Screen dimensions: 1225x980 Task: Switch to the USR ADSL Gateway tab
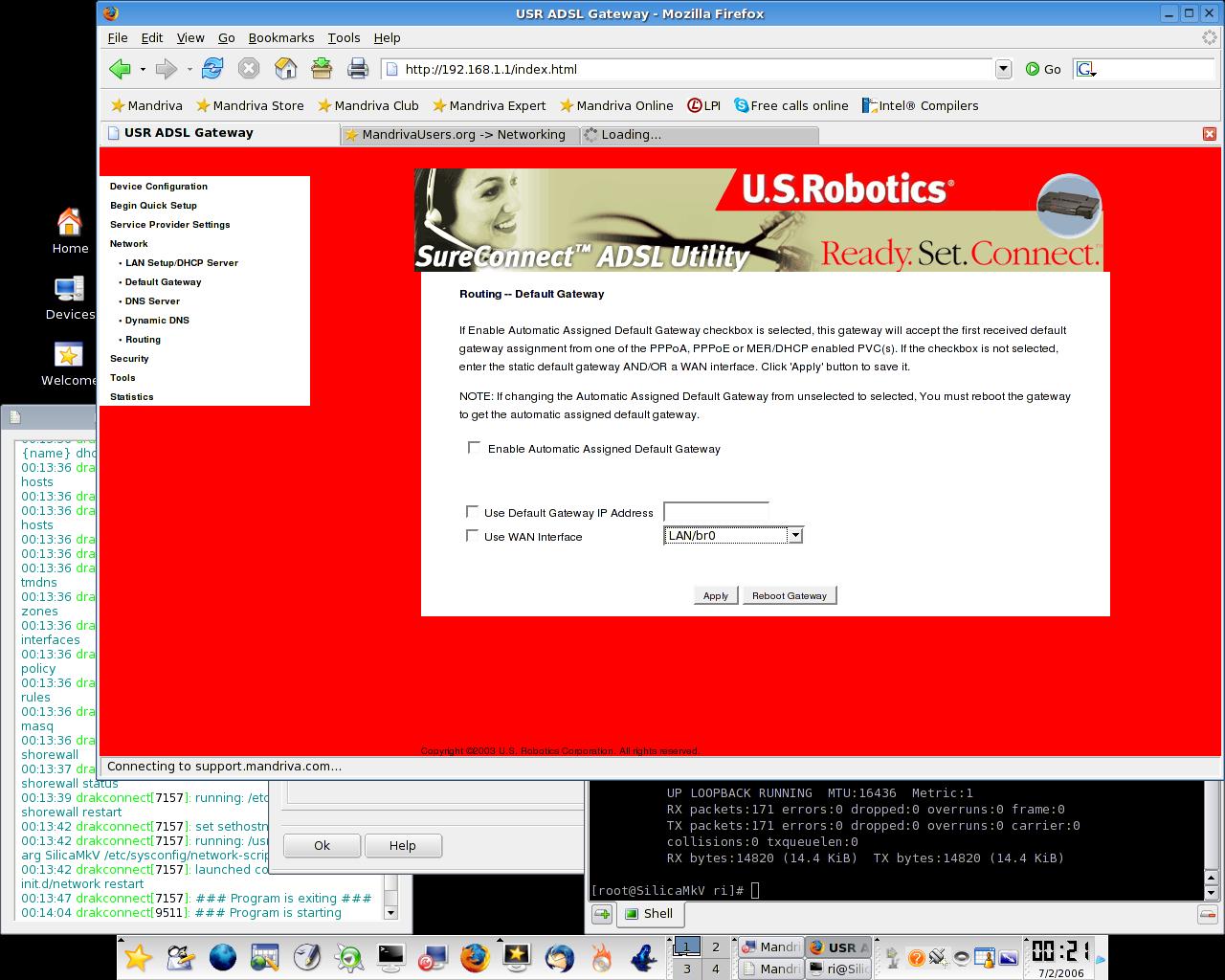[x=220, y=133]
